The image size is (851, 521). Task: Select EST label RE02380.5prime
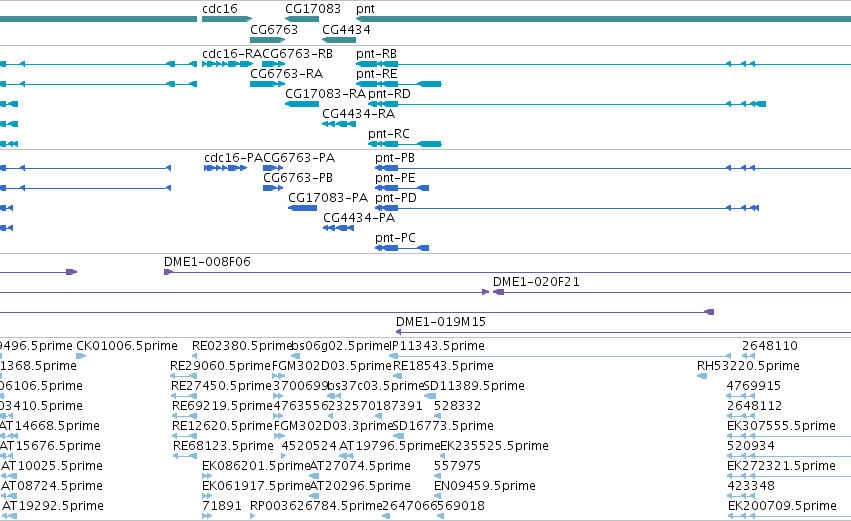coord(243,346)
